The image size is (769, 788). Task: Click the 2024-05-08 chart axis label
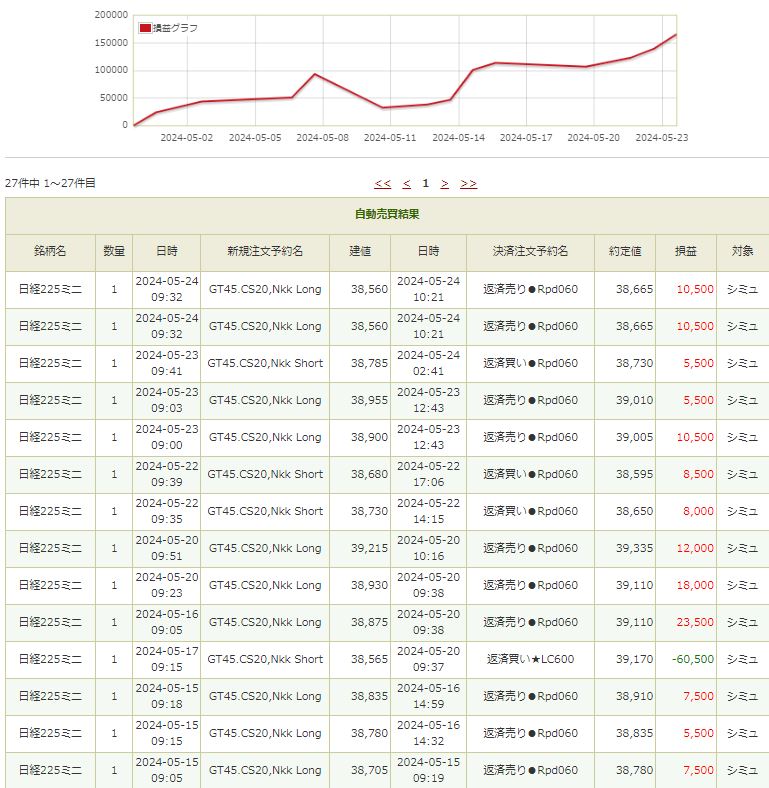(x=322, y=138)
